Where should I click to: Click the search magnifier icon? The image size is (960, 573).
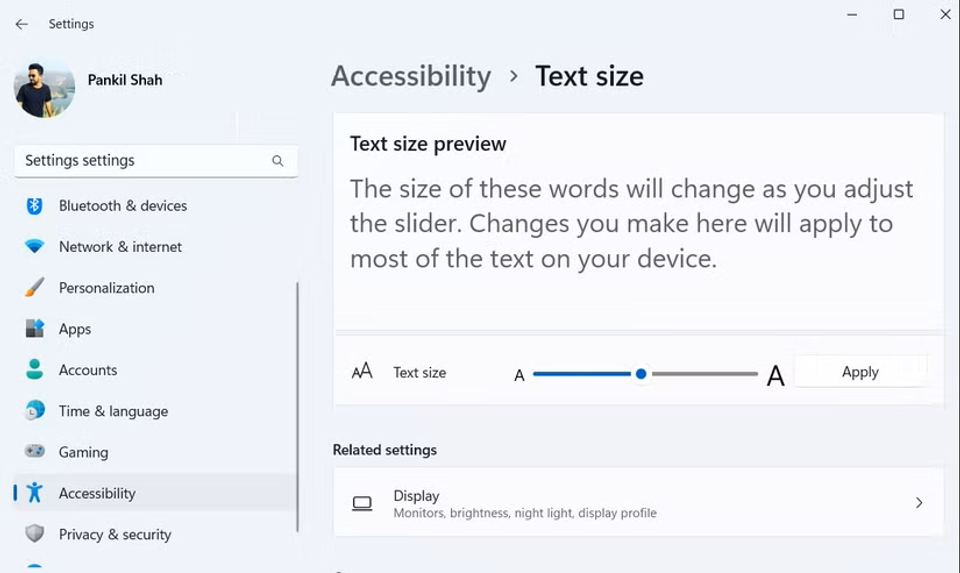point(278,161)
